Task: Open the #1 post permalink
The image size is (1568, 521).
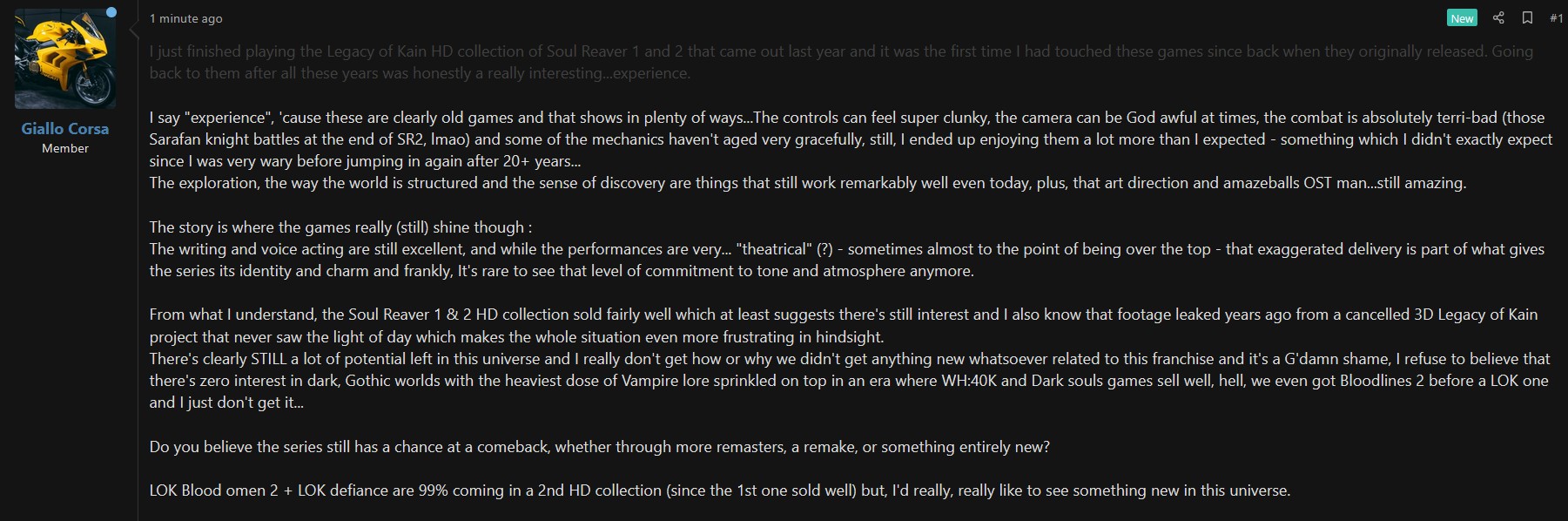Action: click(x=1556, y=18)
